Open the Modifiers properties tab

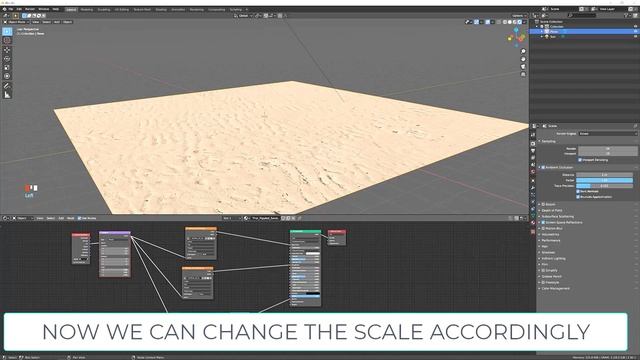[x=533, y=188]
